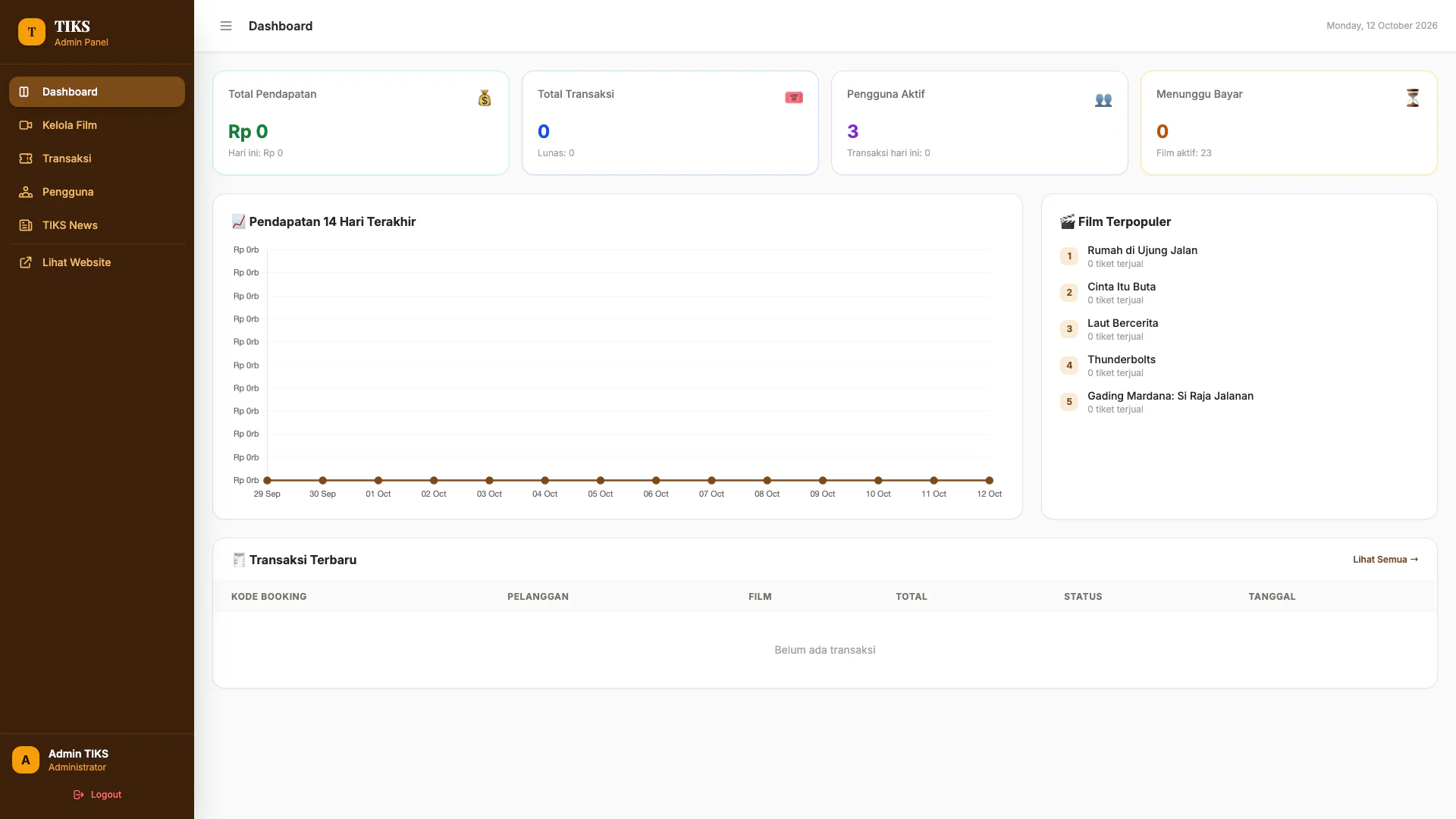
Task: Select the 29 Sep chart data point
Action: pos(267,480)
